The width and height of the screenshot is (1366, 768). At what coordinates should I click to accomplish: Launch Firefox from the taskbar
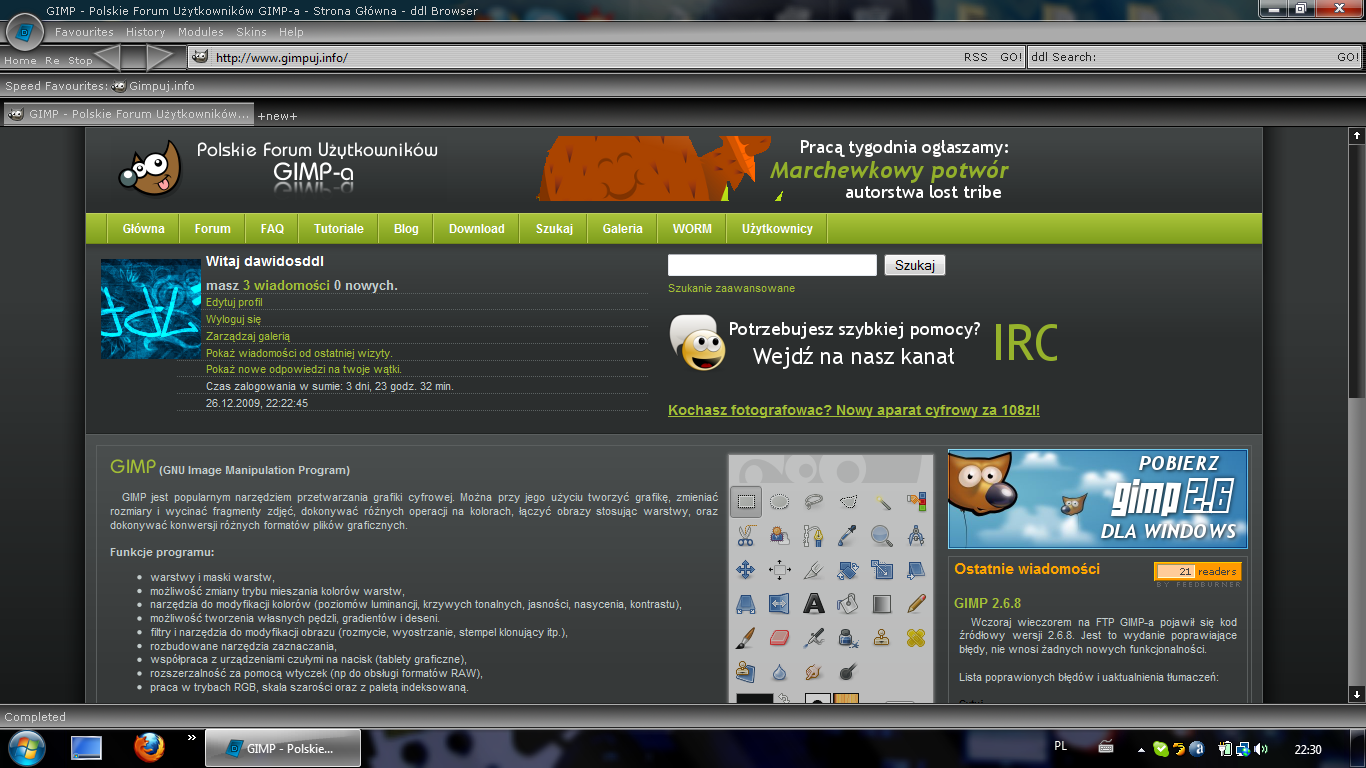pyautogui.click(x=149, y=747)
